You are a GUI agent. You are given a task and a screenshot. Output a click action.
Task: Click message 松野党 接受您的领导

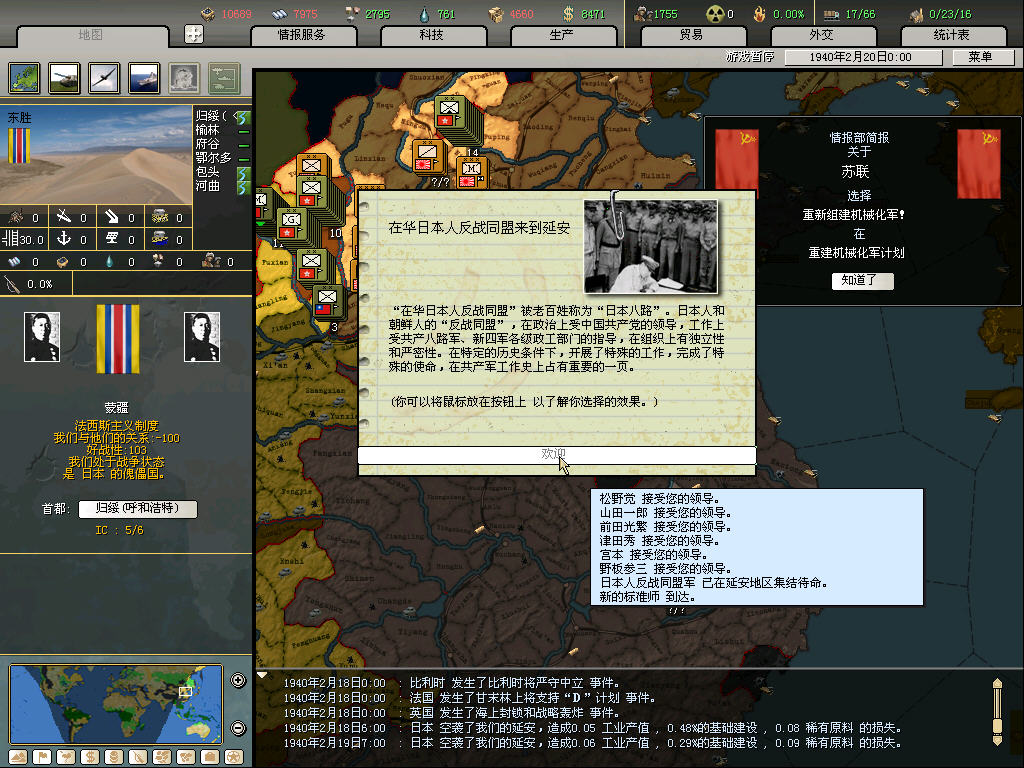tap(660, 498)
